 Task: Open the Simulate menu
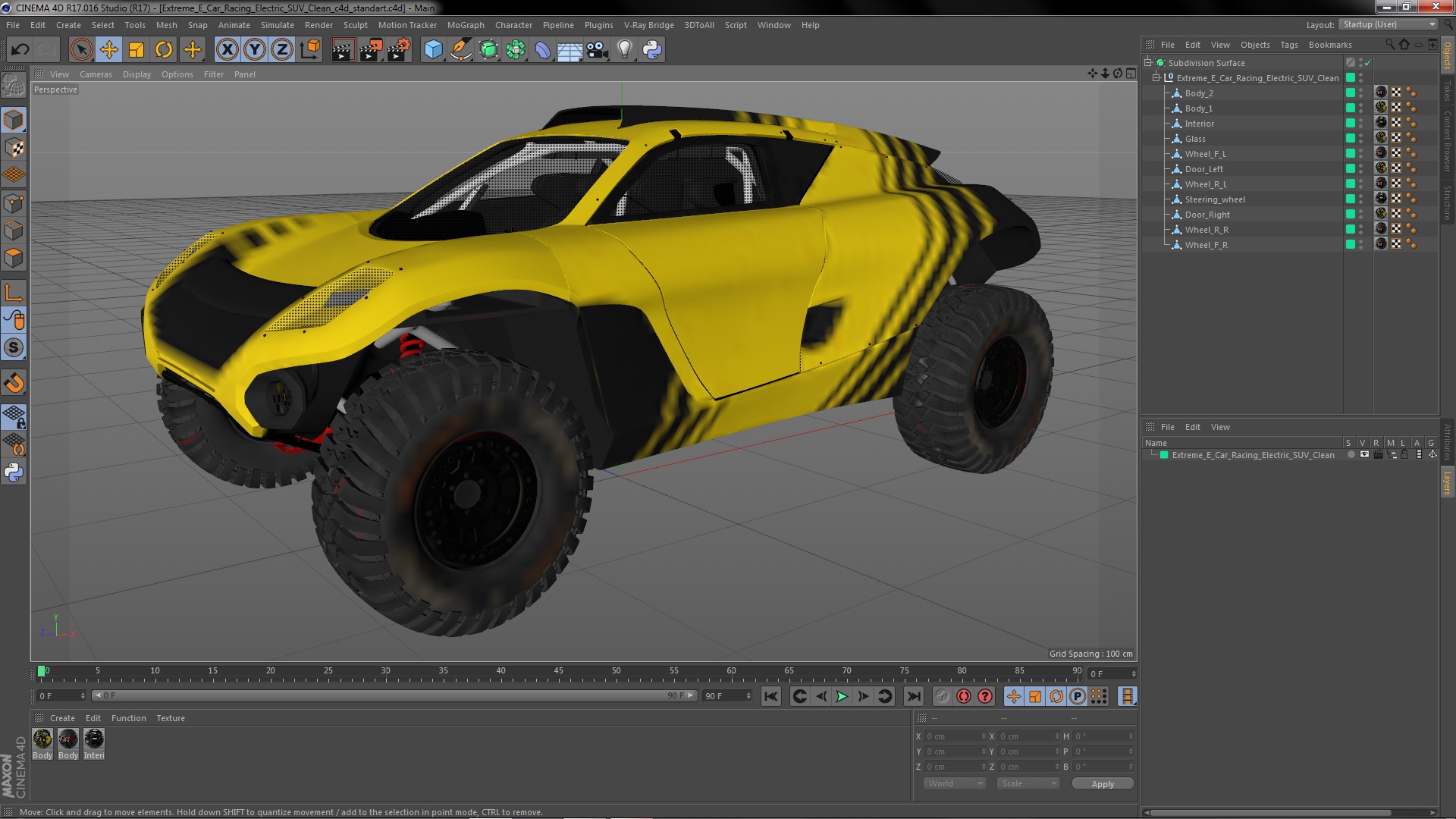click(x=278, y=25)
